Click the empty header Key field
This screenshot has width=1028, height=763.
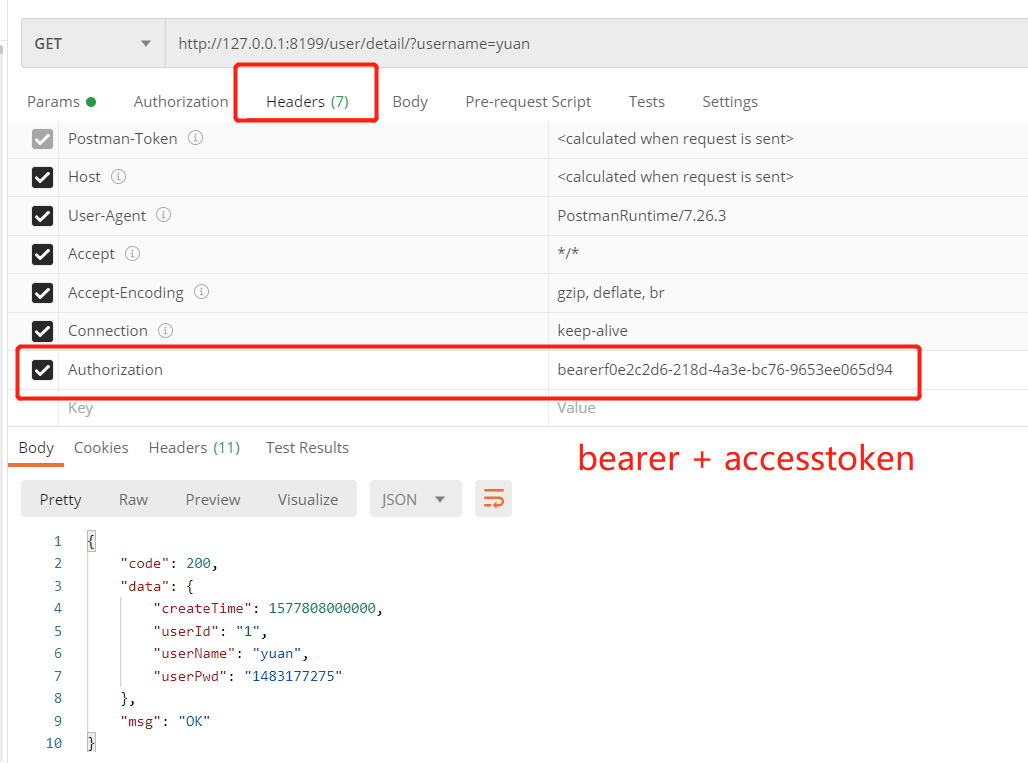300,408
